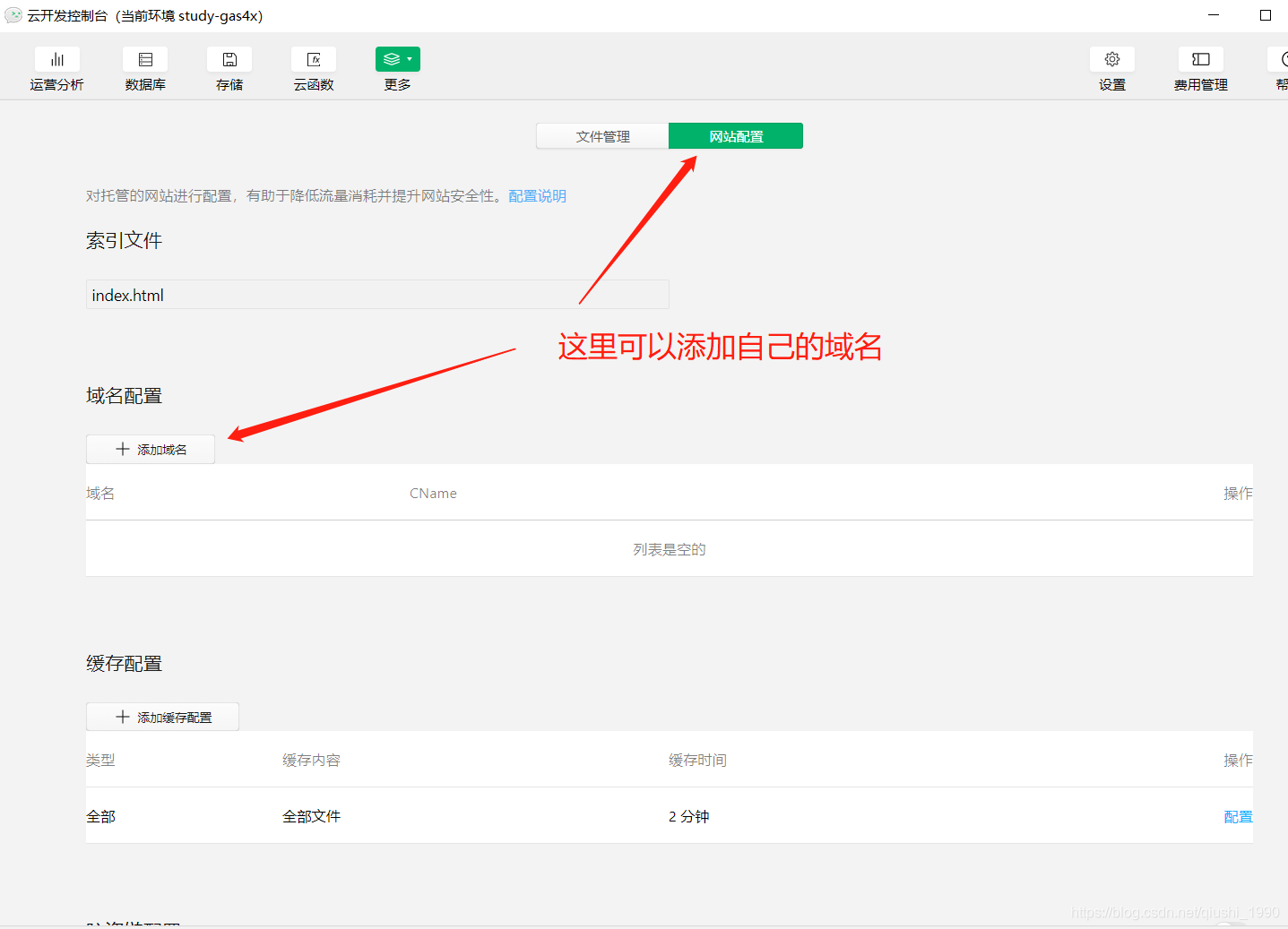Screen dimensions: 1288x929
Task: Minimize the console window
Action: 1214,15
